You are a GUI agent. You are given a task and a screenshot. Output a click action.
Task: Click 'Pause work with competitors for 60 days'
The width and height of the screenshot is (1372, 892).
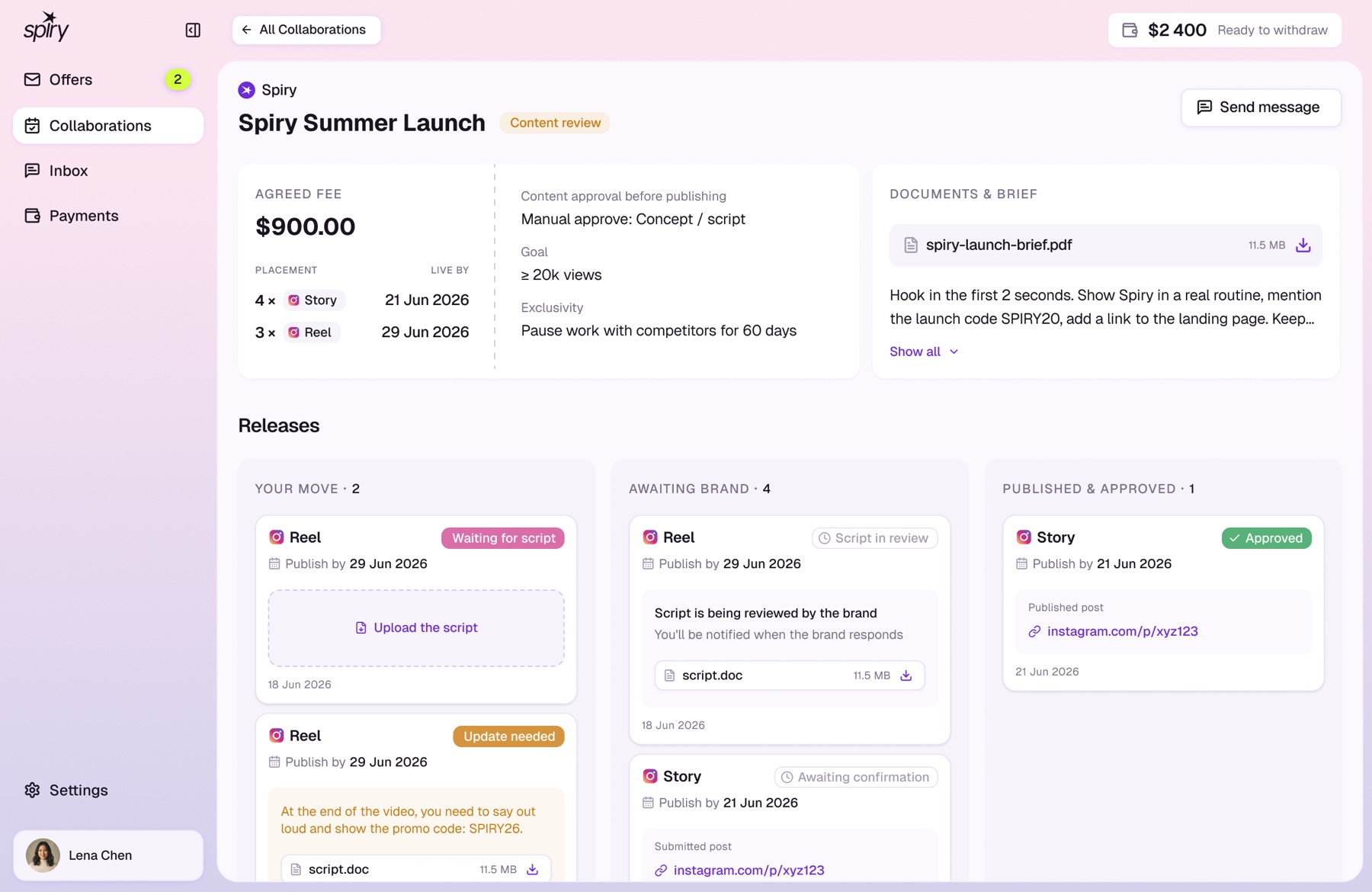click(x=659, y=331)
